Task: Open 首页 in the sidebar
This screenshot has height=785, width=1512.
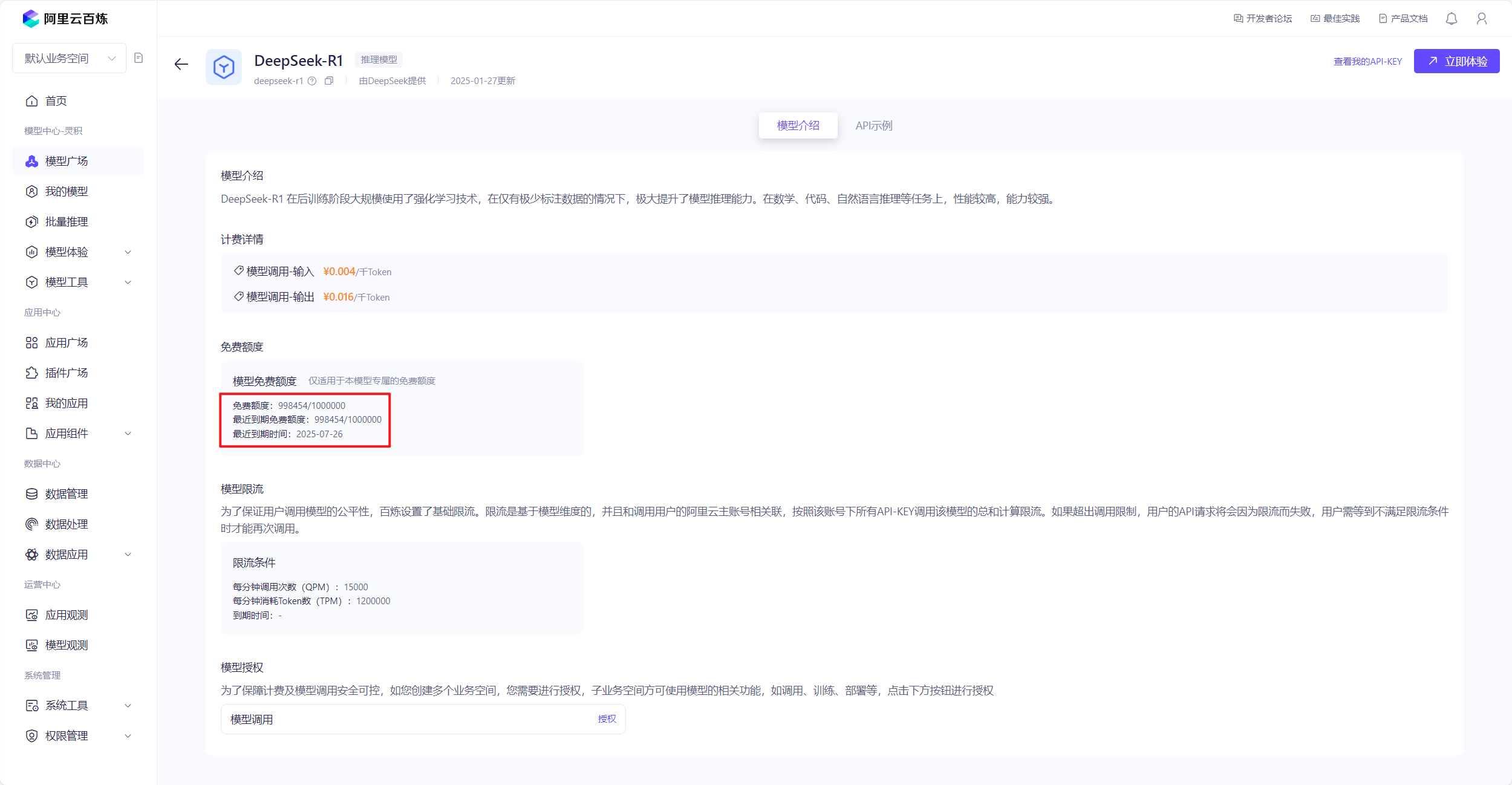Action: 79,101
